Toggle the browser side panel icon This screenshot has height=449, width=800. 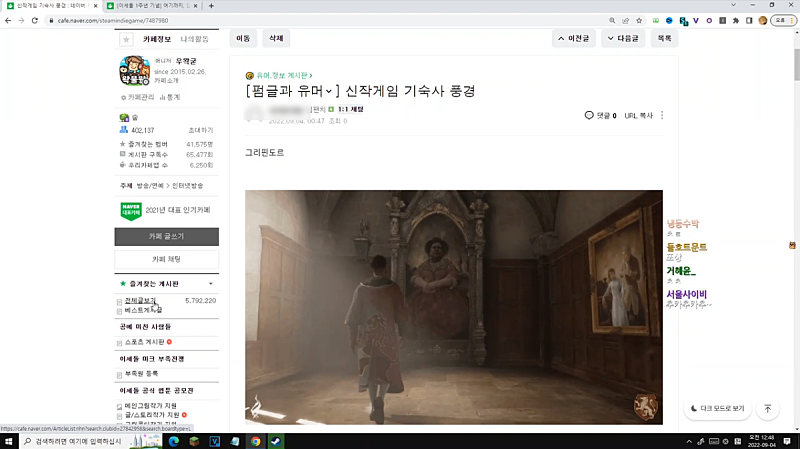pyautogui.click(x=749, y=20)
